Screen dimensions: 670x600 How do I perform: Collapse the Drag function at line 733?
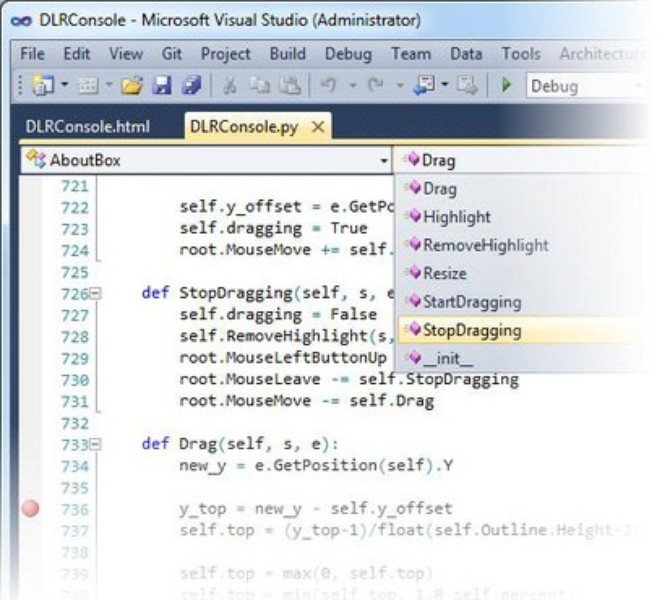(96, 444)
